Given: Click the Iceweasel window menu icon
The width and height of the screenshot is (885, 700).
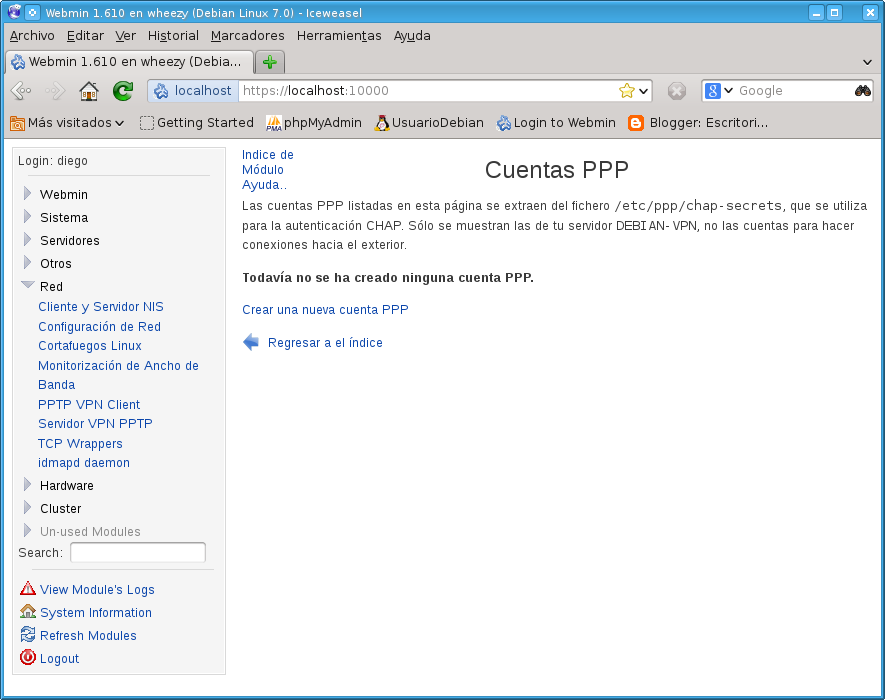Looking at the screenshot, I should click(x=15, y=12).
